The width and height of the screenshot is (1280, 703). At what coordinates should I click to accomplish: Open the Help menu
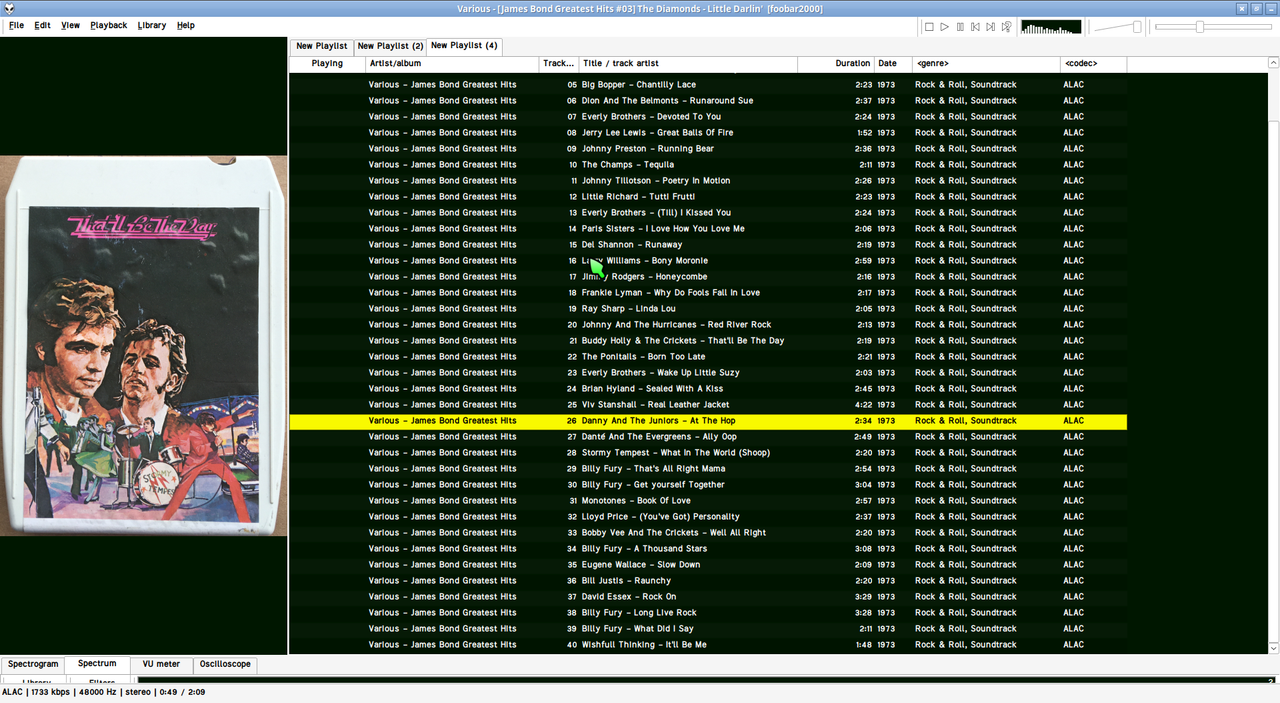tap(186, 25)
